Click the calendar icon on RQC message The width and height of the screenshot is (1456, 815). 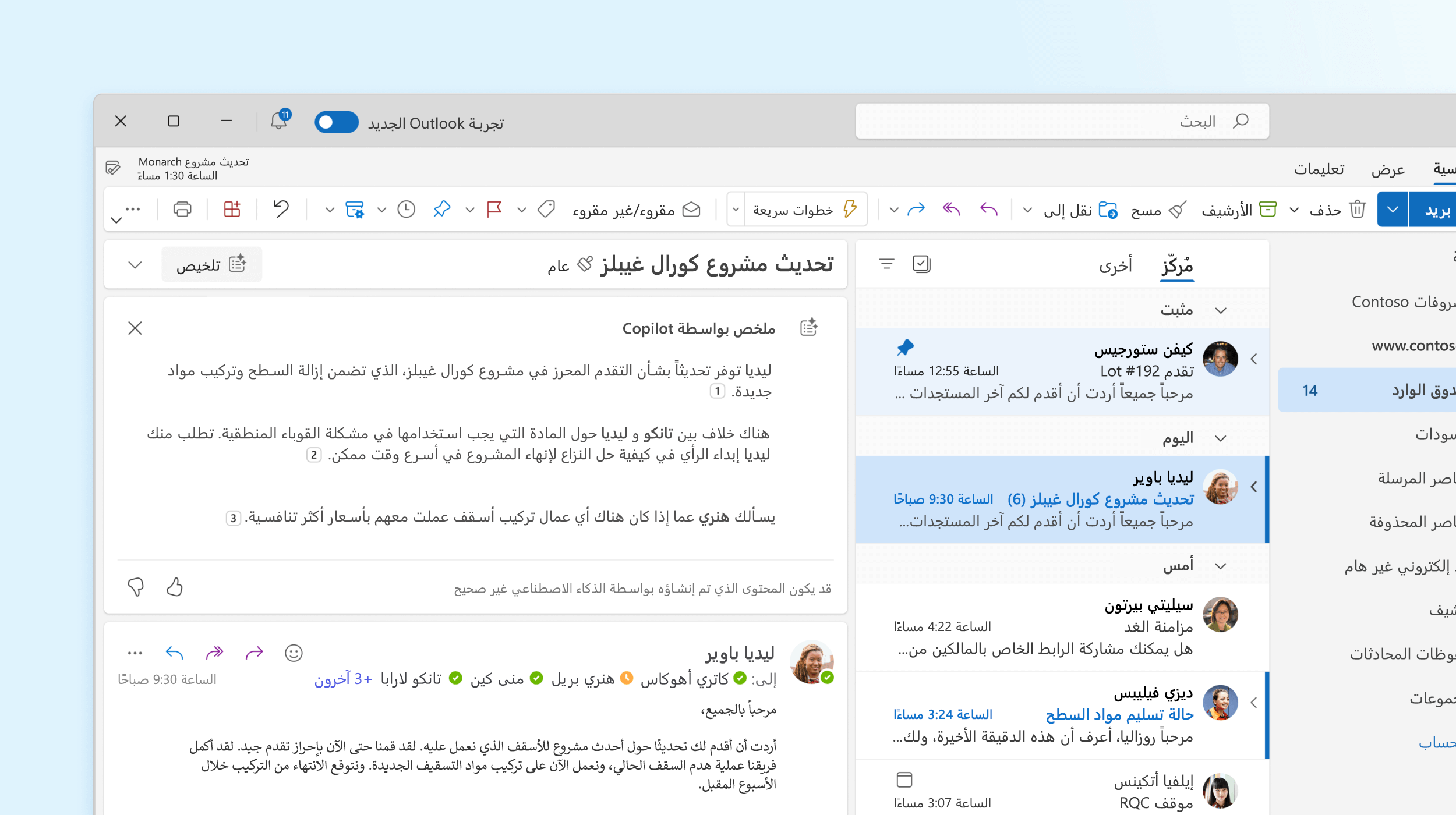tap(904, 779)
